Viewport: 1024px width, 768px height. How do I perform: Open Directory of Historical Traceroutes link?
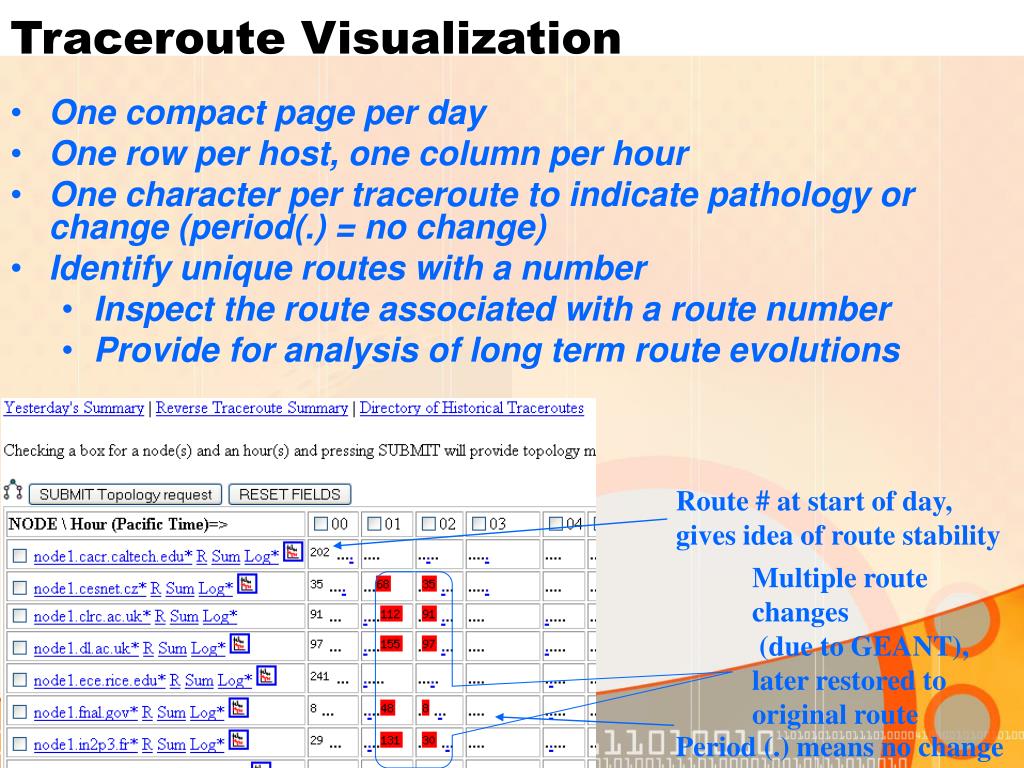472,408
